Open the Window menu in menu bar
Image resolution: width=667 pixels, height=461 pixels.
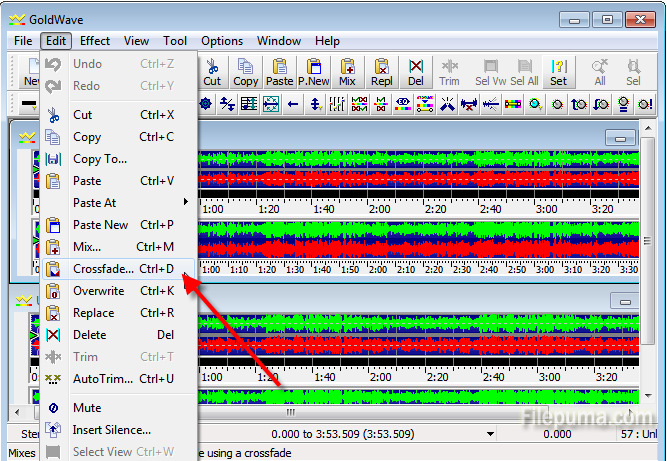279,41
